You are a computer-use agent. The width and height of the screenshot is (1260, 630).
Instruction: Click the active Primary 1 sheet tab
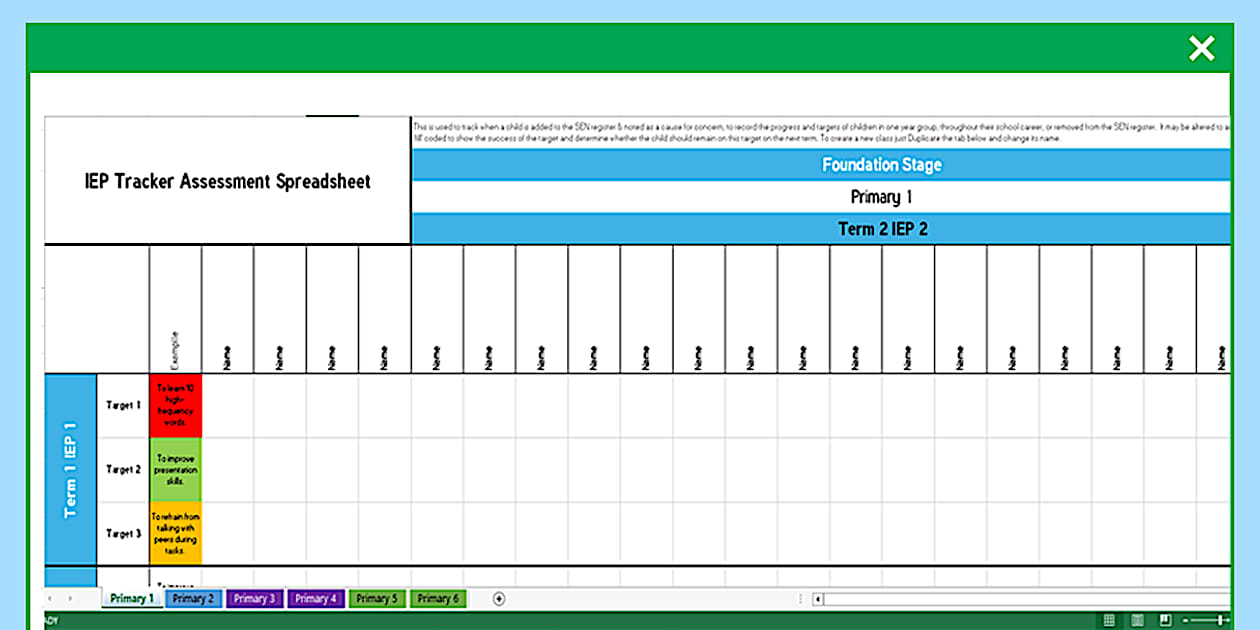pos(131,598)
